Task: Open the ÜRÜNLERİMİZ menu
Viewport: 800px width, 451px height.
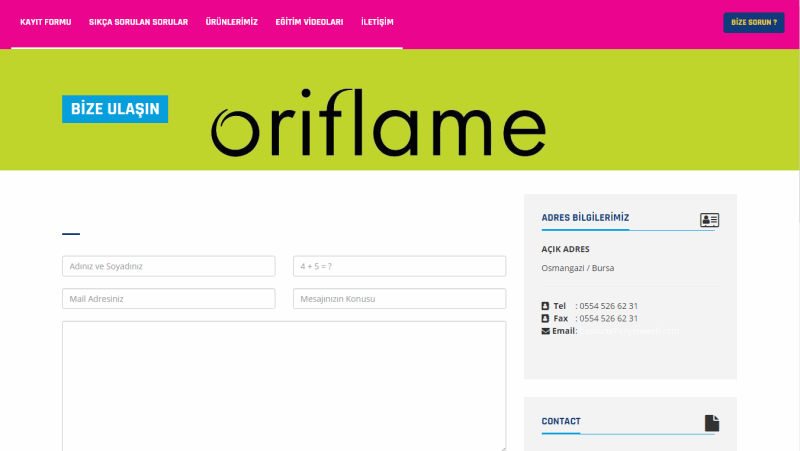Action: pos(232,22)
